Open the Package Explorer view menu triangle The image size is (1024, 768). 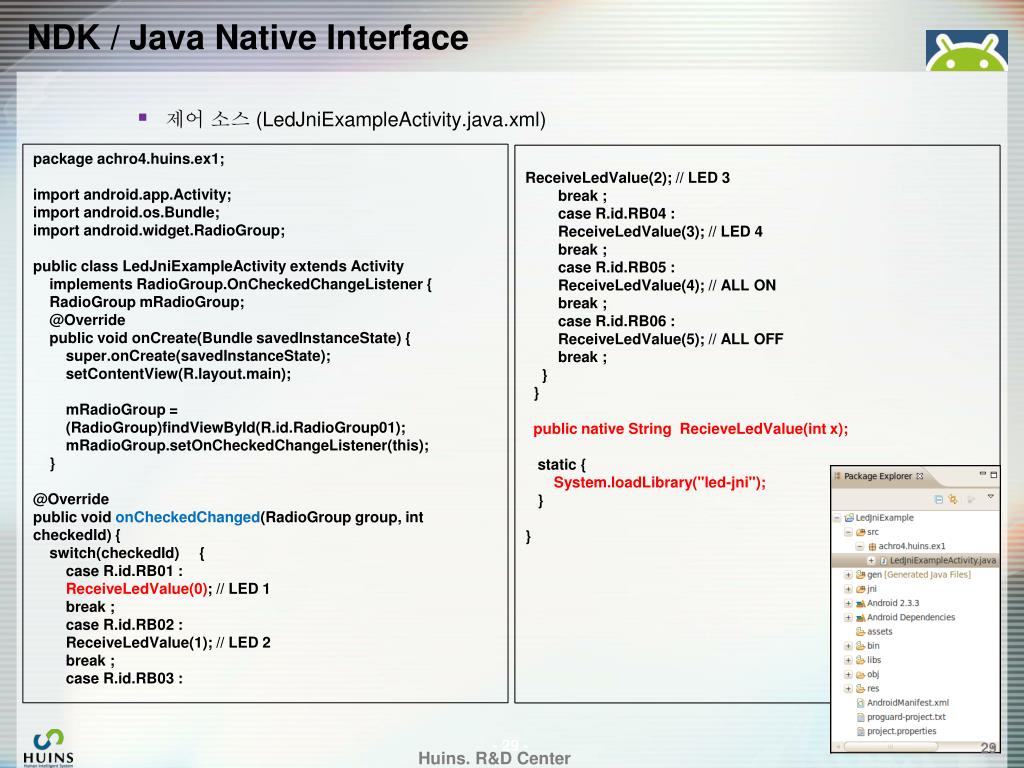(991, 497)
